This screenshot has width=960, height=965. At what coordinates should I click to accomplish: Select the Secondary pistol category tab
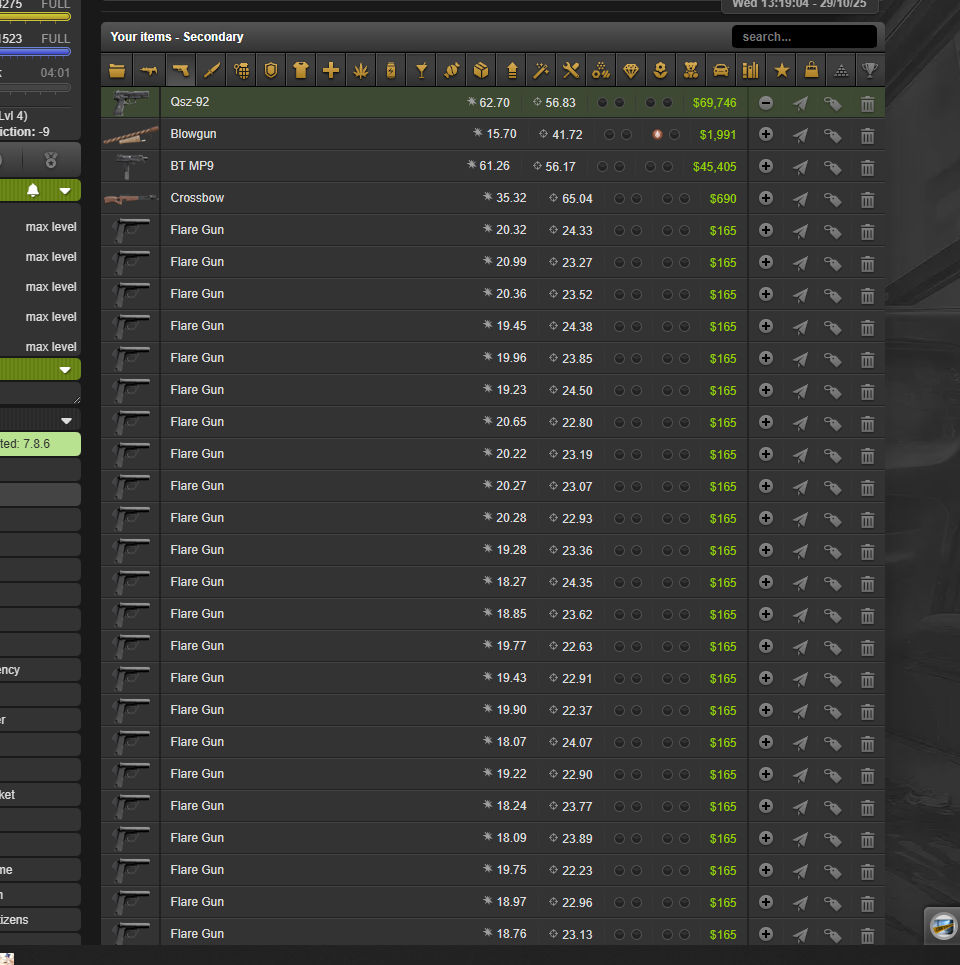coord(180,71)
